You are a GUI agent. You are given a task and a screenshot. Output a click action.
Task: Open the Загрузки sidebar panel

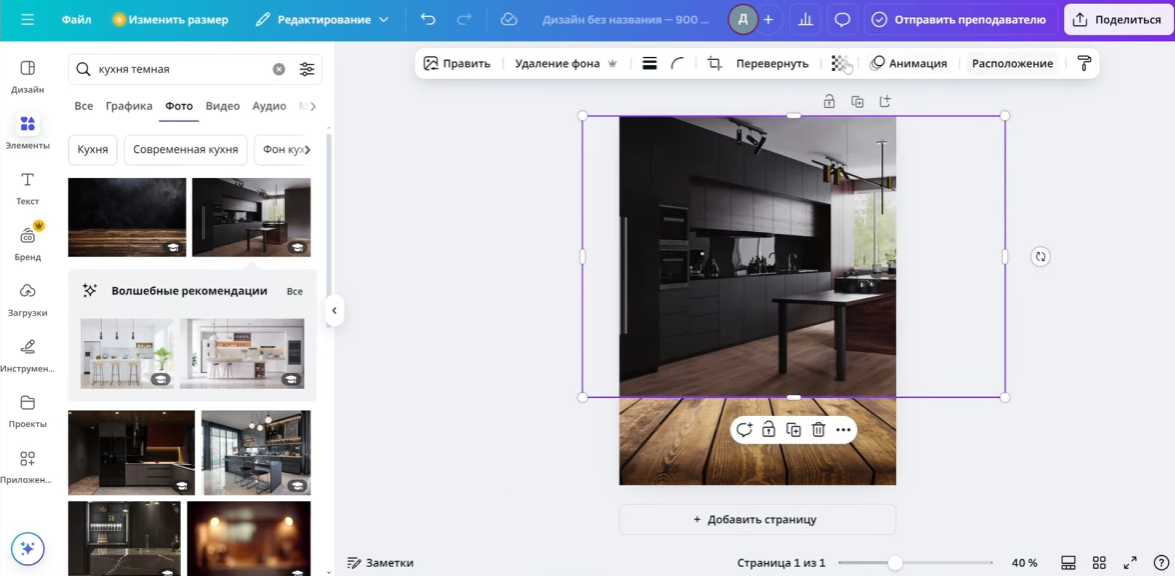point(28,298)
